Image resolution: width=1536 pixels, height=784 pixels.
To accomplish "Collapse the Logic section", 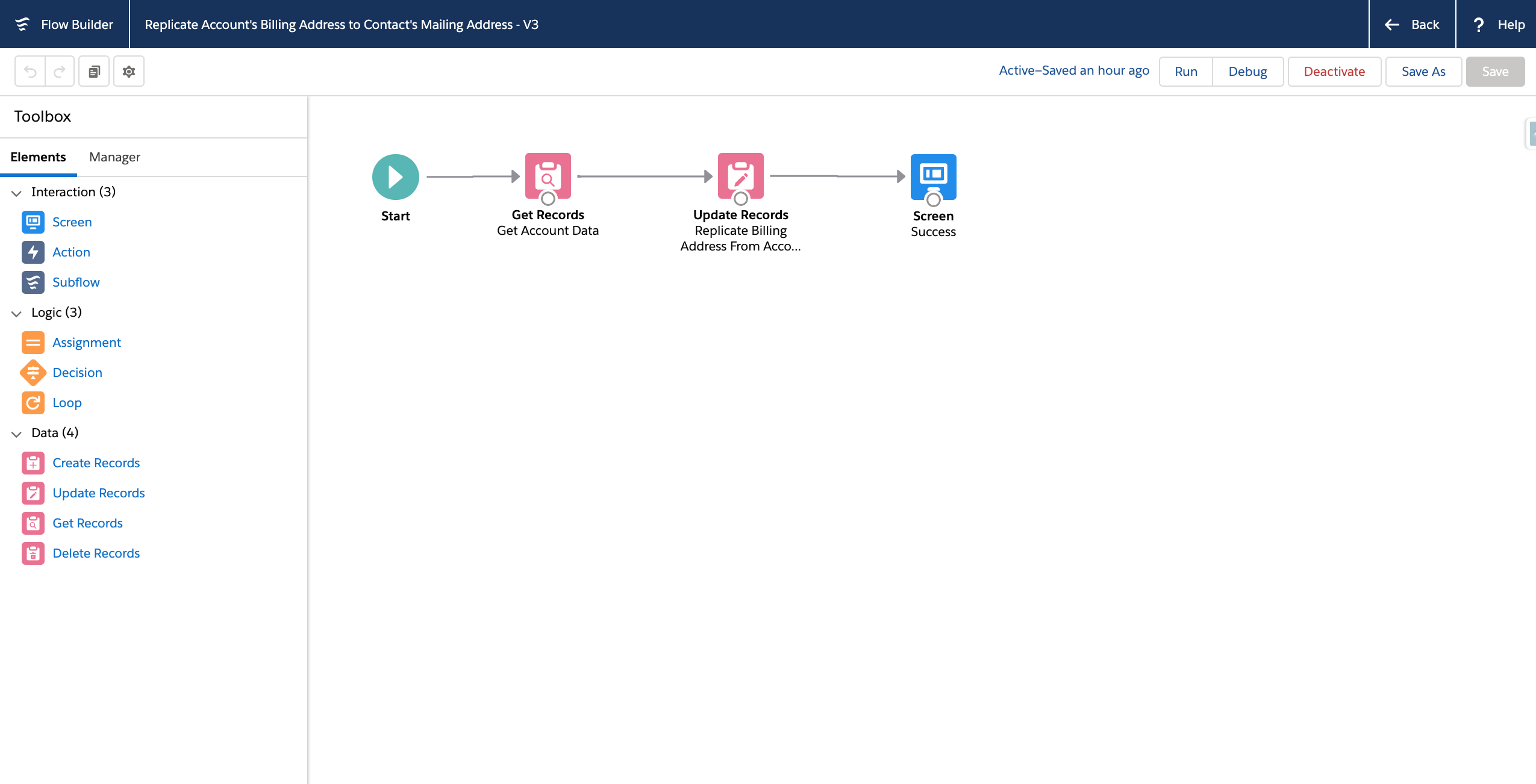I will pos(16,313).
